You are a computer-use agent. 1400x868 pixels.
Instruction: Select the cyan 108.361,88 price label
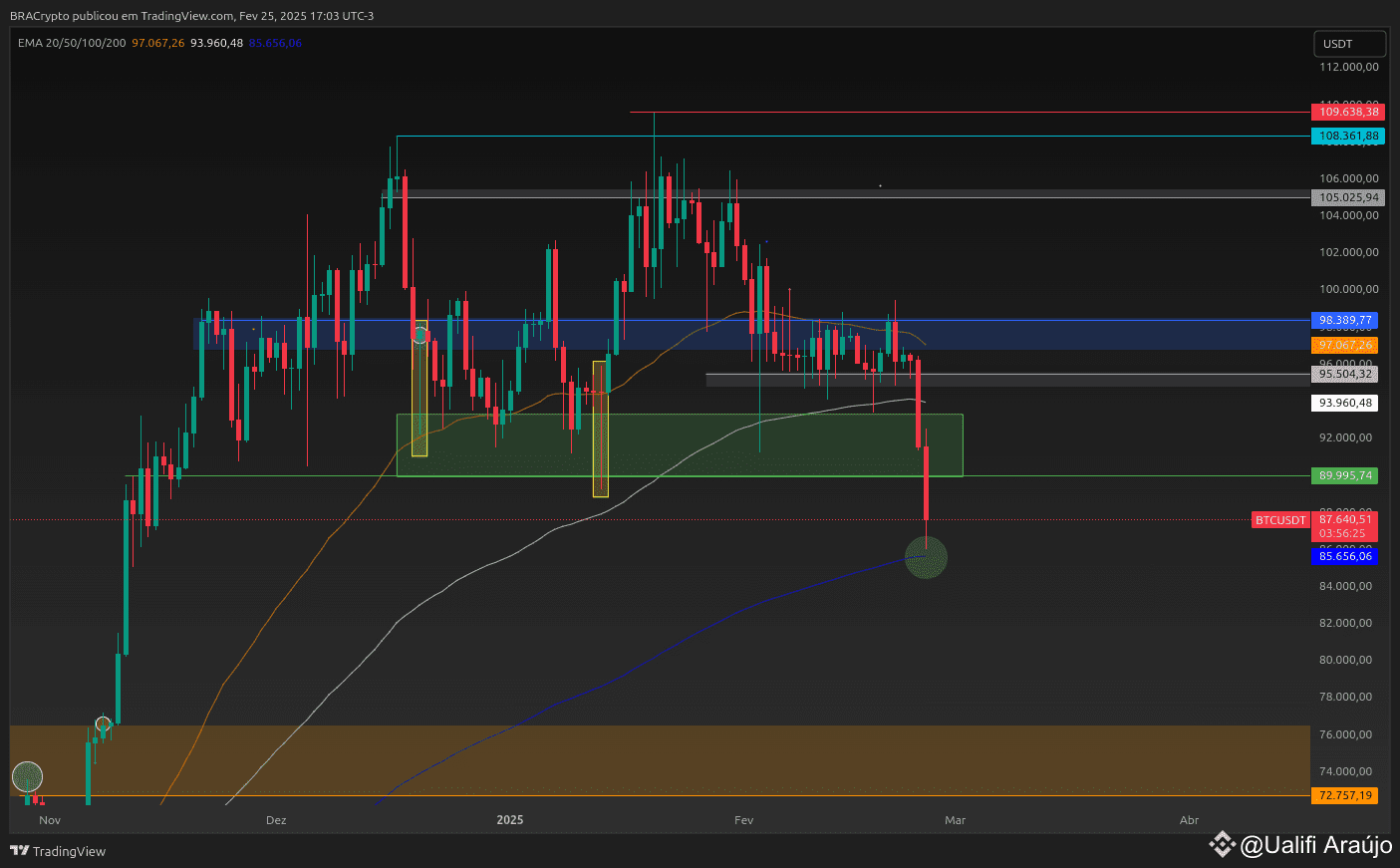(x=1348, y=136)
